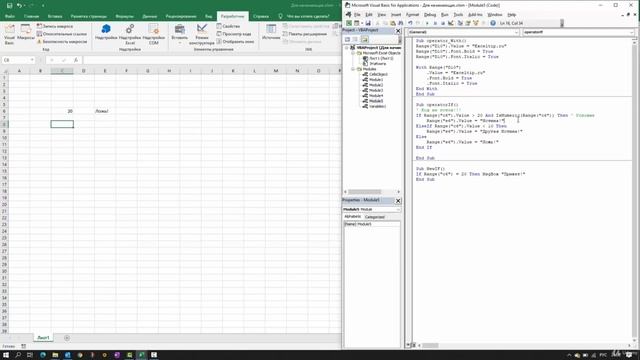This screenshot has height=360, width=640.
Task: Switch to the Данные ribbon tab
Action: point(150,16)
